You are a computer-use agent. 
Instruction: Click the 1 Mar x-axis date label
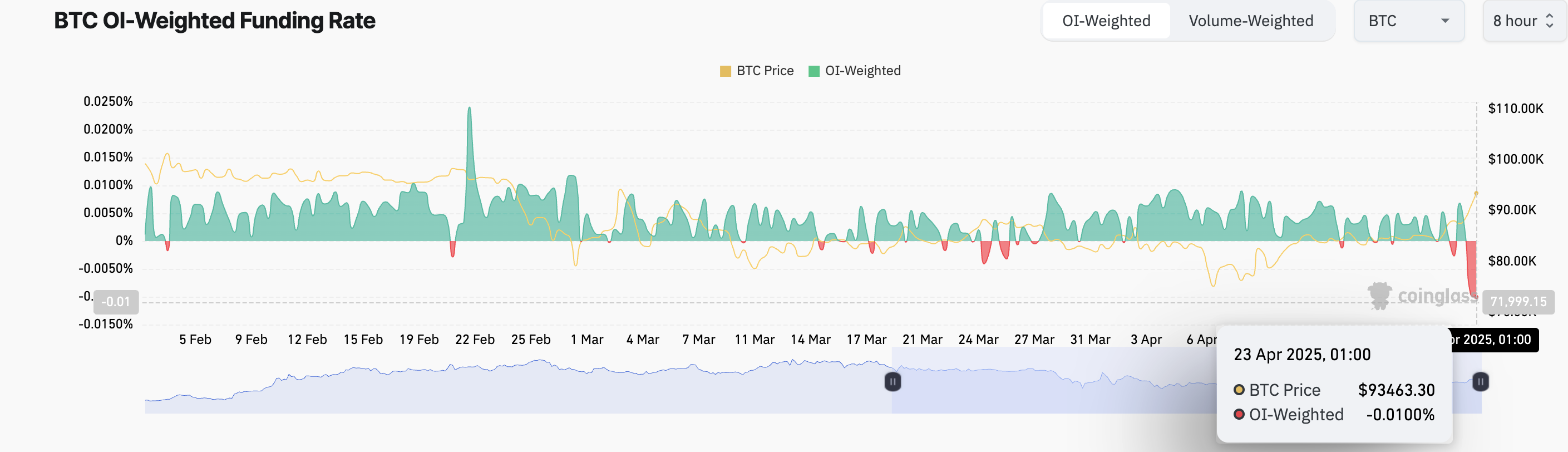tap(587, 340)
